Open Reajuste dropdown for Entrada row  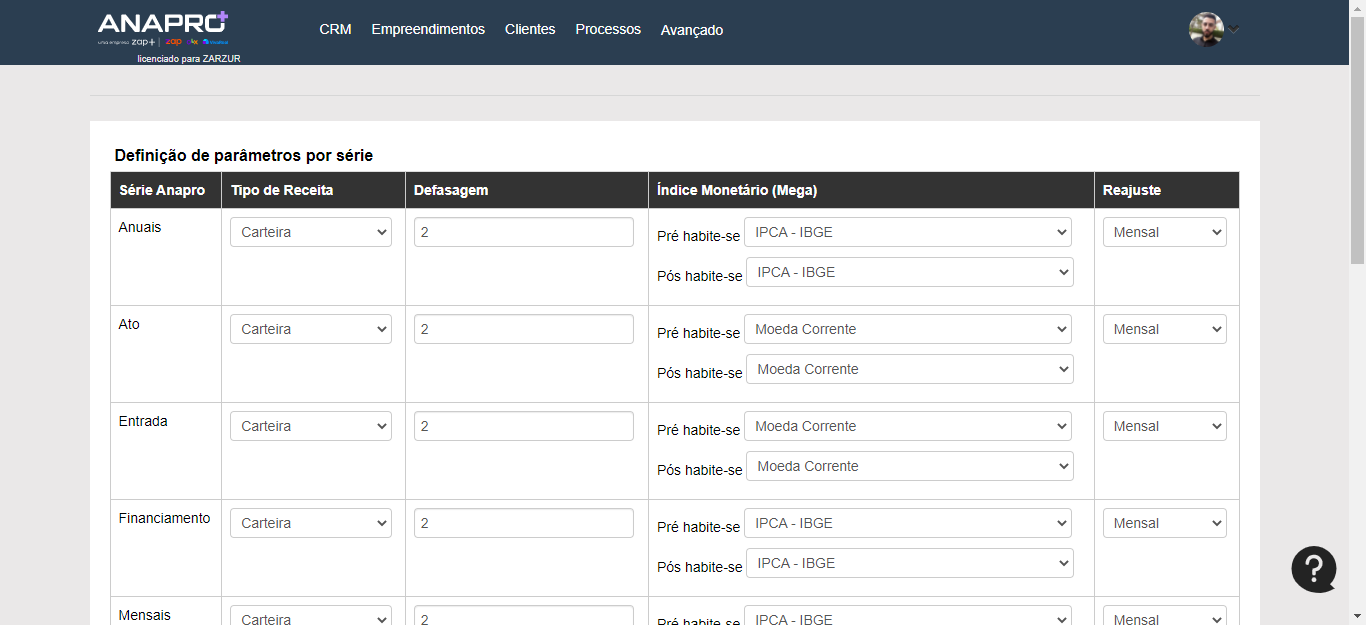1164,426
